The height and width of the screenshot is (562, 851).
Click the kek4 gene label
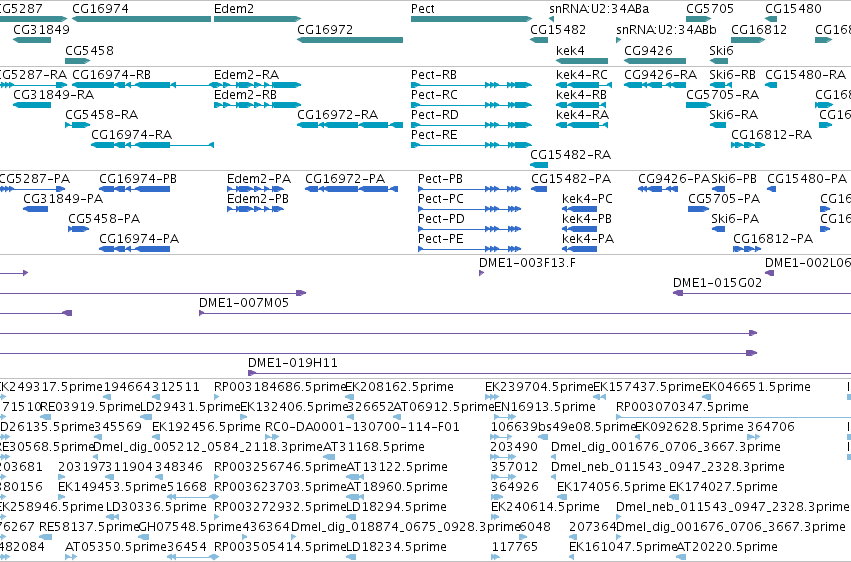pyautogui.click(x=570, y=50)
